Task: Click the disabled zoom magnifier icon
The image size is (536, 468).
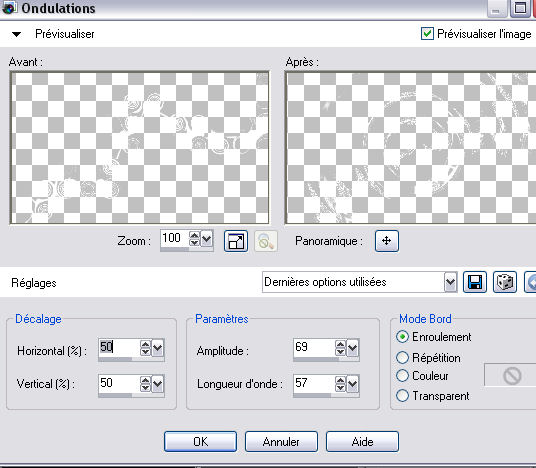Action: [x=266, y=241]
